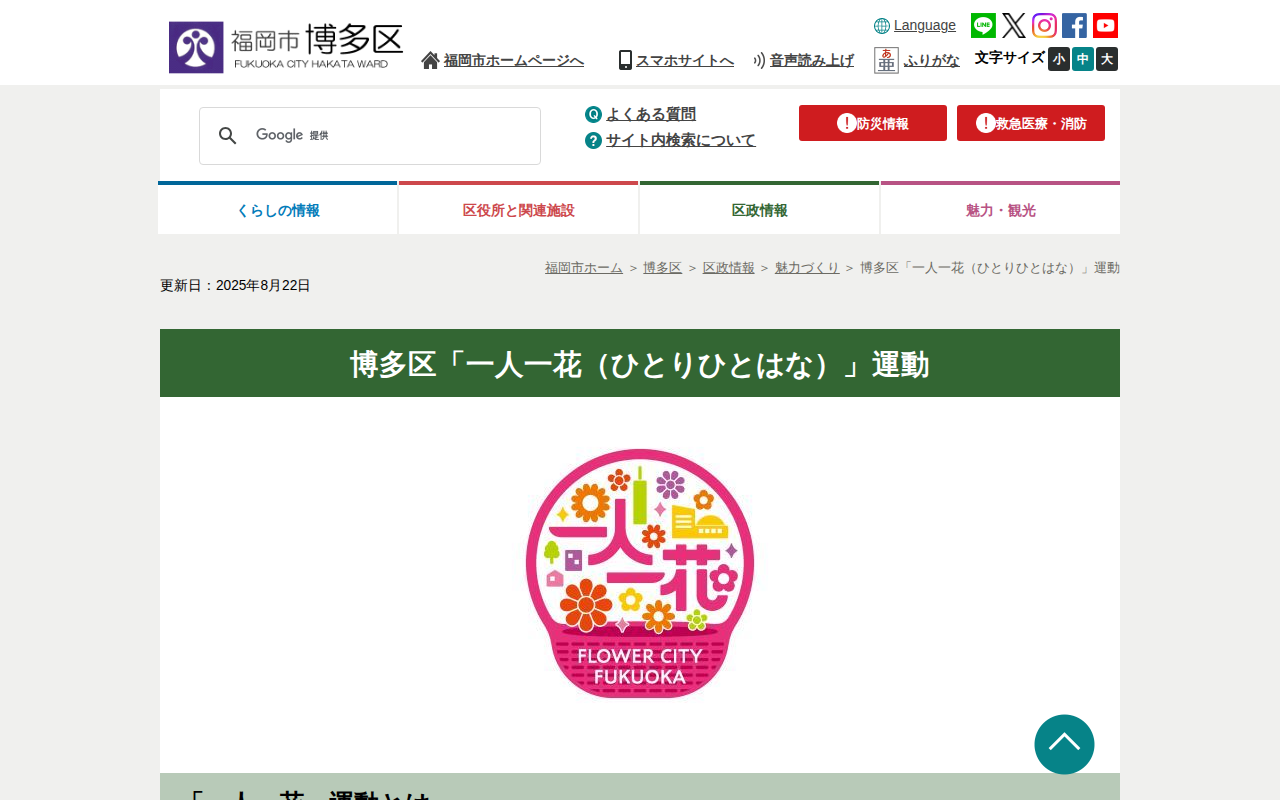
Task: Click the 一人一花 Flower City Fukuoka logo image
Action: pyautogui.click(x=640, y=573)
